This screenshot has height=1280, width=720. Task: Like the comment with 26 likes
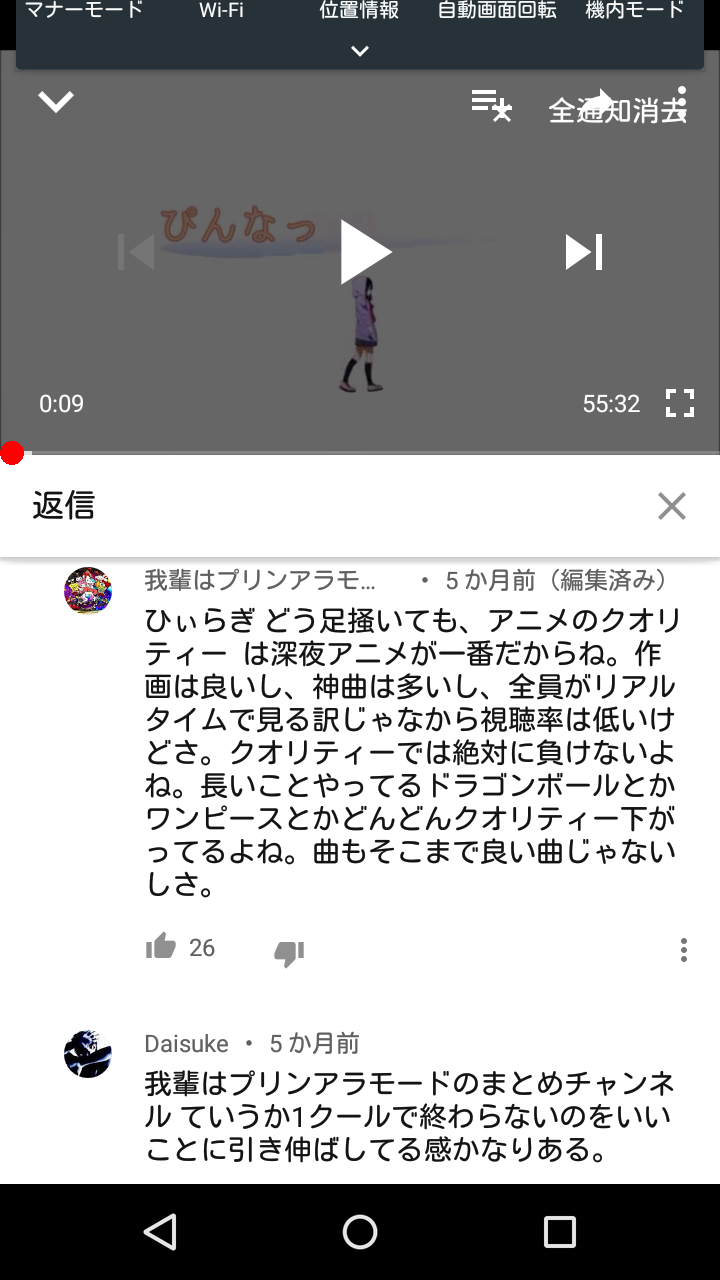(x=161, y=946)
